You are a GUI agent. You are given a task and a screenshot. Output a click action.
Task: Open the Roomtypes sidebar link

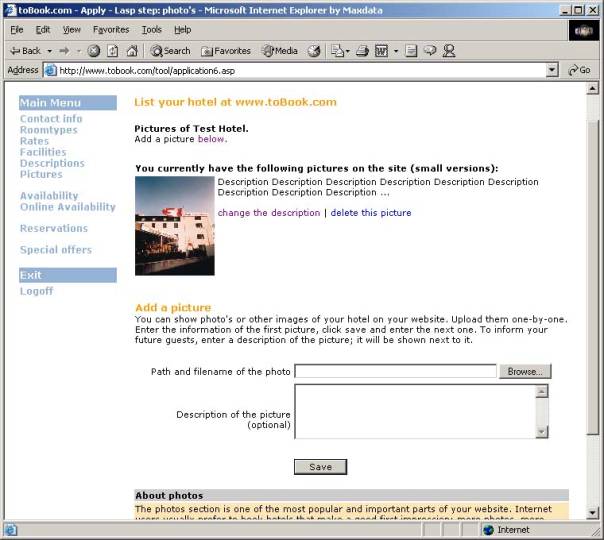click(x=48, y=130)
